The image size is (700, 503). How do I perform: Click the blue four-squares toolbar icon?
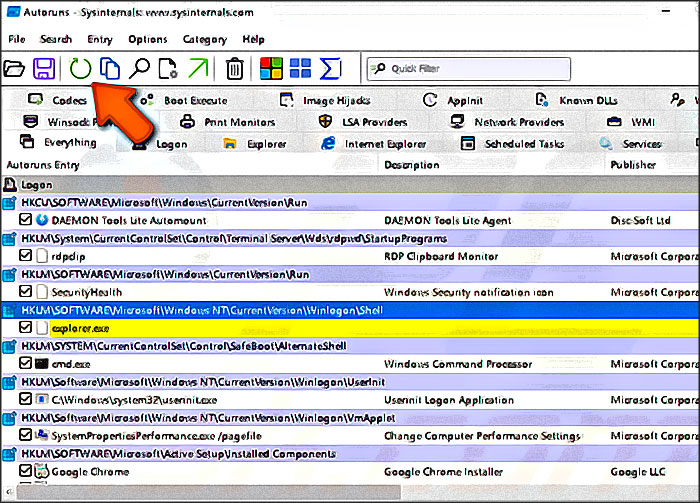tap(300, 69)
